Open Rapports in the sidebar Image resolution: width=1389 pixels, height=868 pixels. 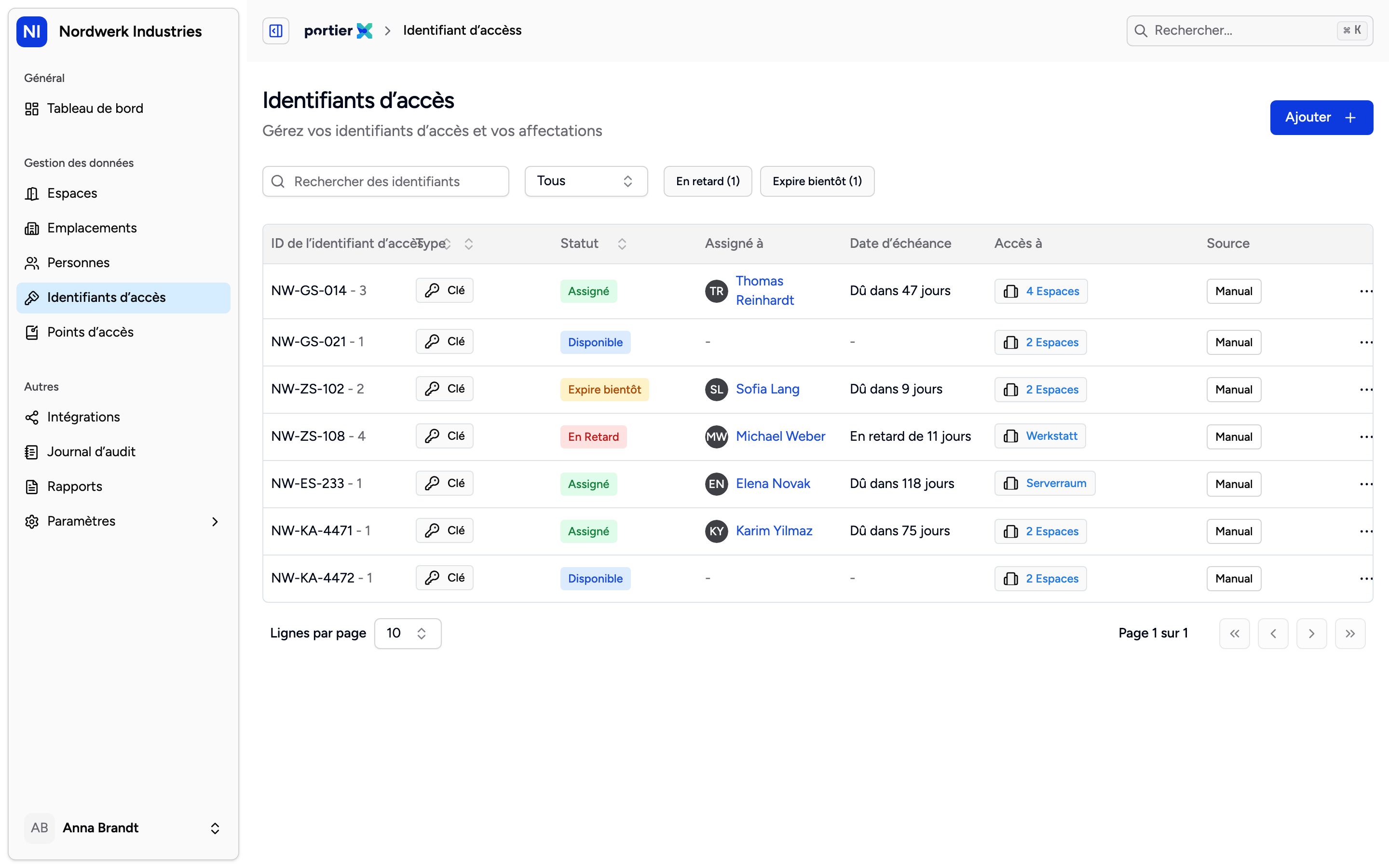pyautogui.click(x=123, y=487)
